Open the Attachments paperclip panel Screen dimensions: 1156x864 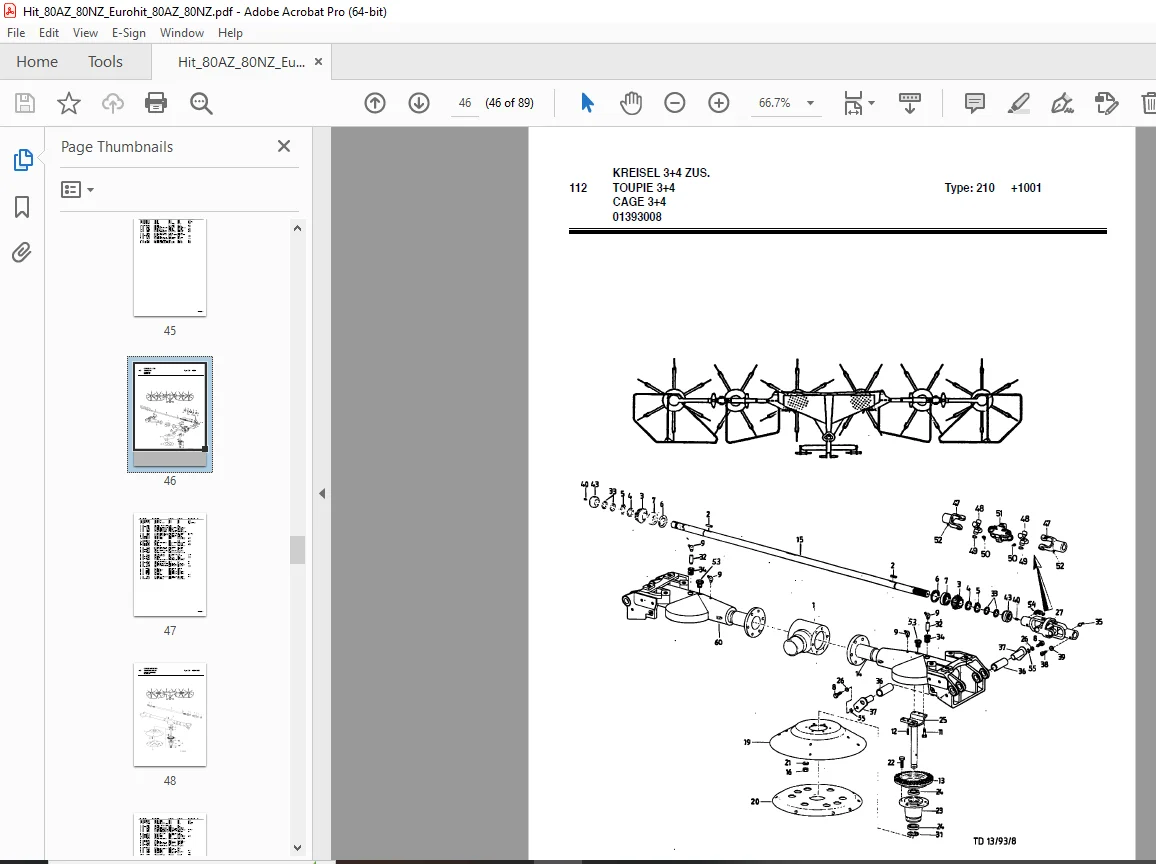pos(22,253)
